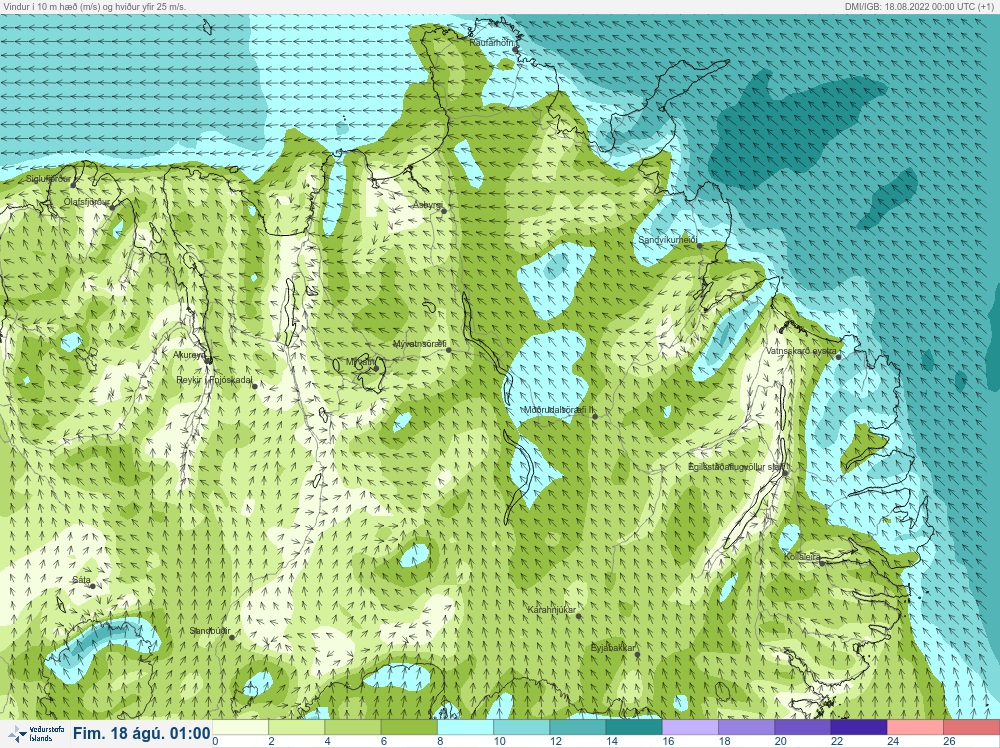Select the 8–10 m/s light cyan legend swatch
This screenshot has height=748, width=1000.
[465, 727]
